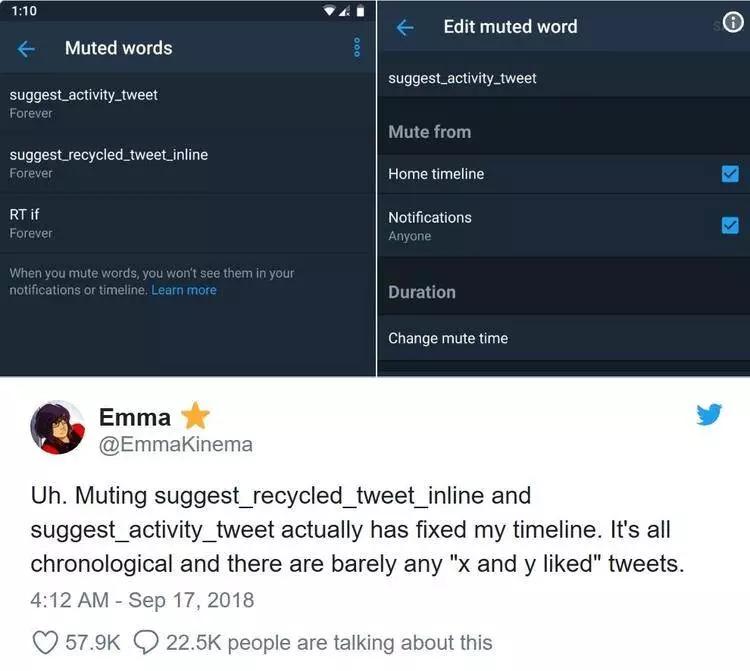The image size is (750, 671).
Task: Open replies via speech bubble icon
Action: [x=146, y=641]
